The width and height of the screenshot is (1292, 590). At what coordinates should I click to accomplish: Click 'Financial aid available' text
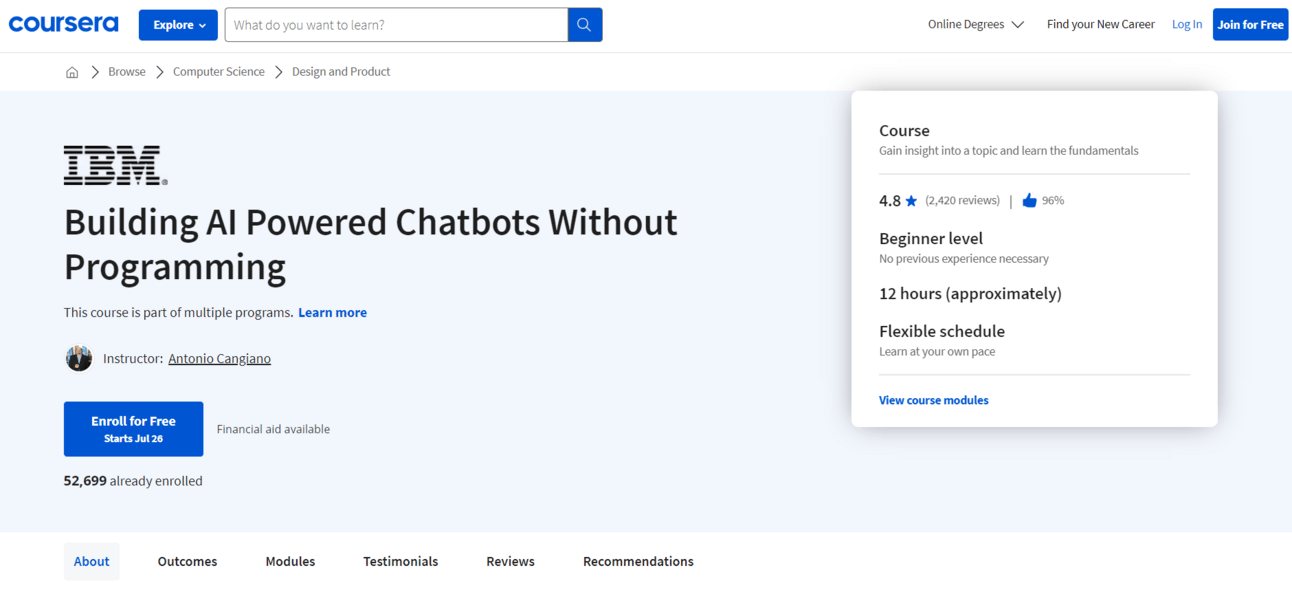273,429
